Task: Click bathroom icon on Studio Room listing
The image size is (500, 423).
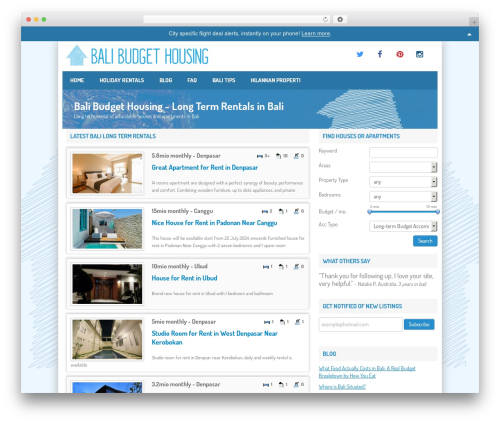Action: point(282,322)
